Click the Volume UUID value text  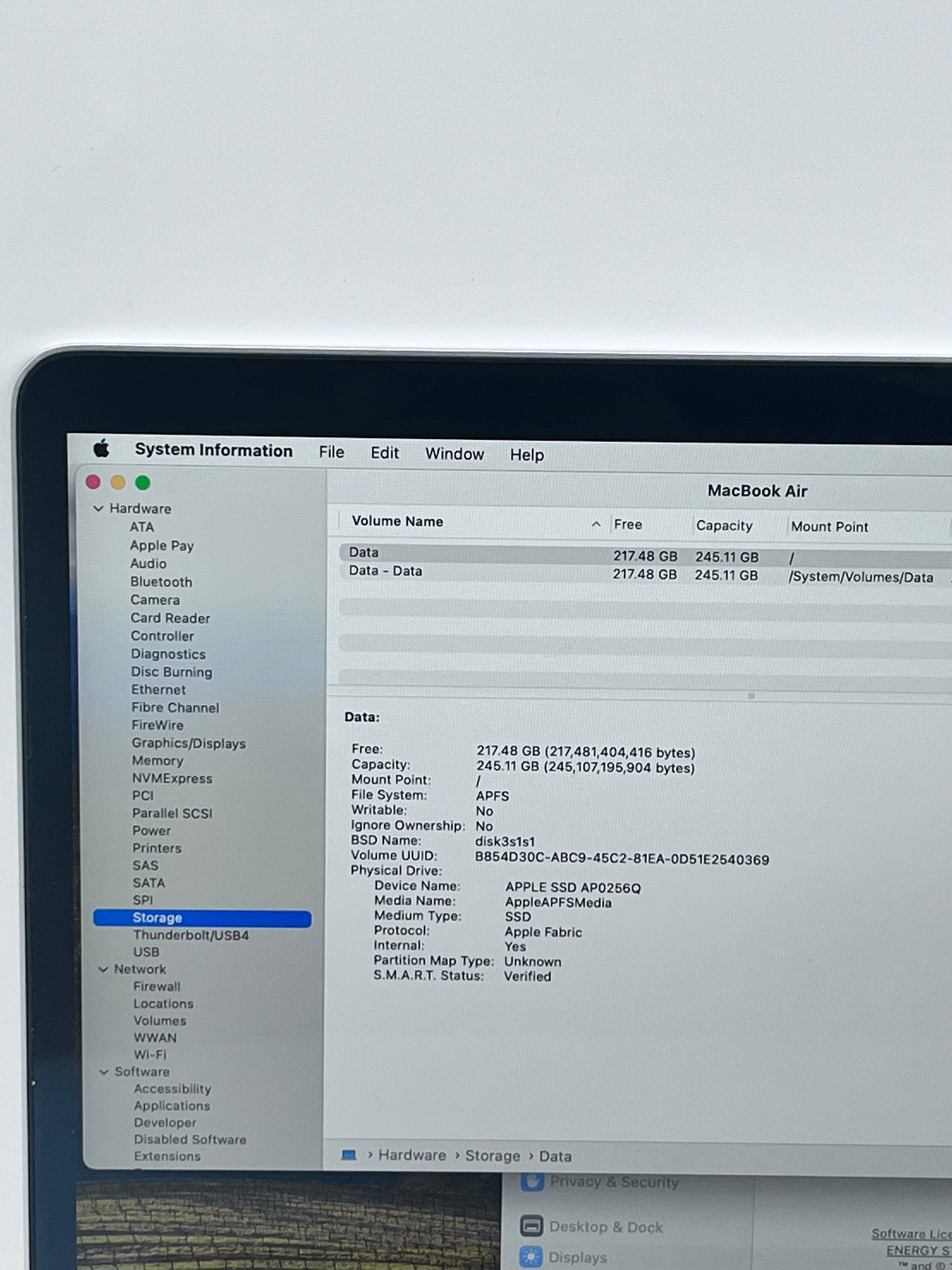tap(622, 859)
